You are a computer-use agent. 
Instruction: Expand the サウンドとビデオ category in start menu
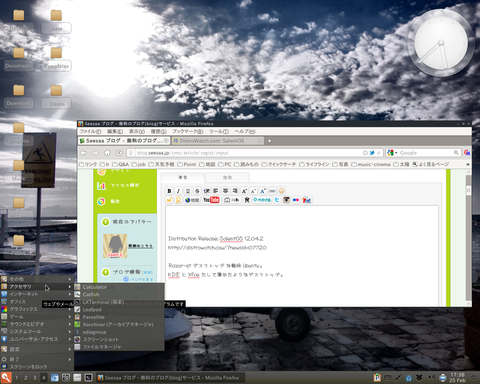pos(37,324)
